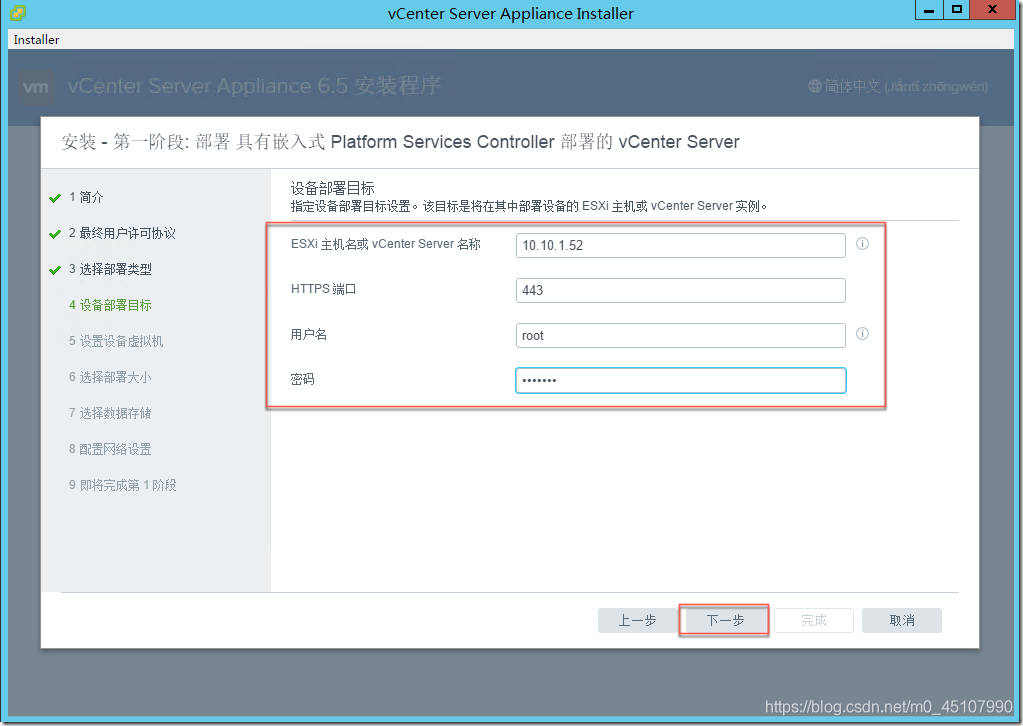
Task: Select step 7 选择数据存储
Action: [110, 413]
